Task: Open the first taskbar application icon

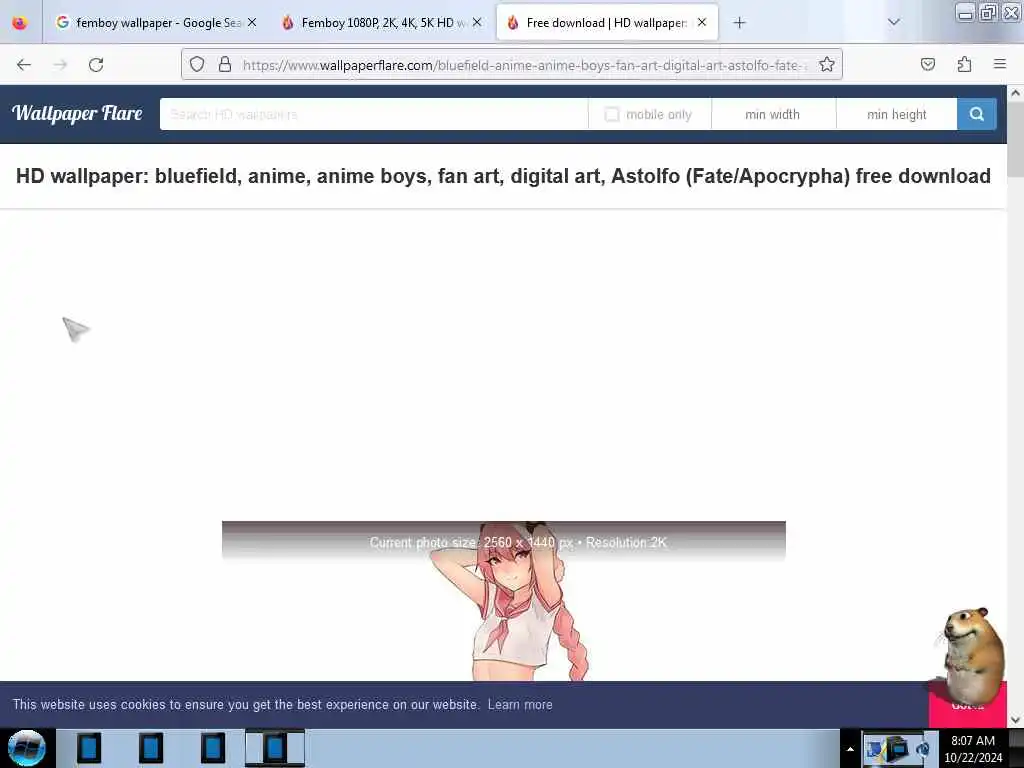Action: [89, 748]
